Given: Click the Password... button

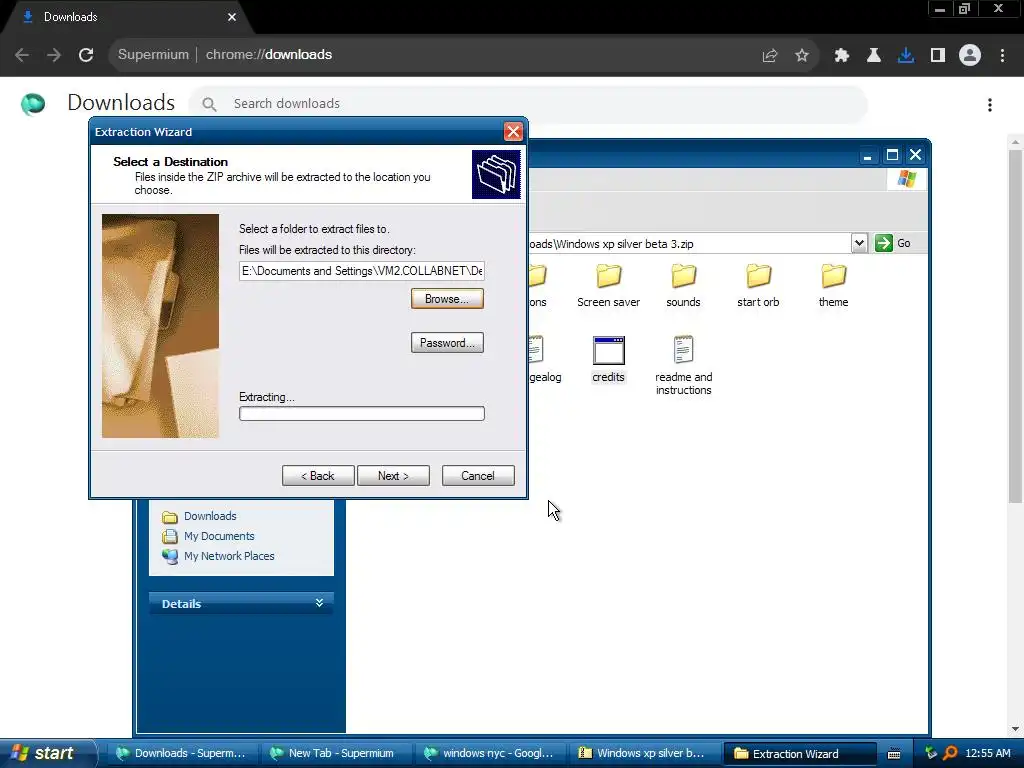Looking at the screenshot, I should pos(447,343).
